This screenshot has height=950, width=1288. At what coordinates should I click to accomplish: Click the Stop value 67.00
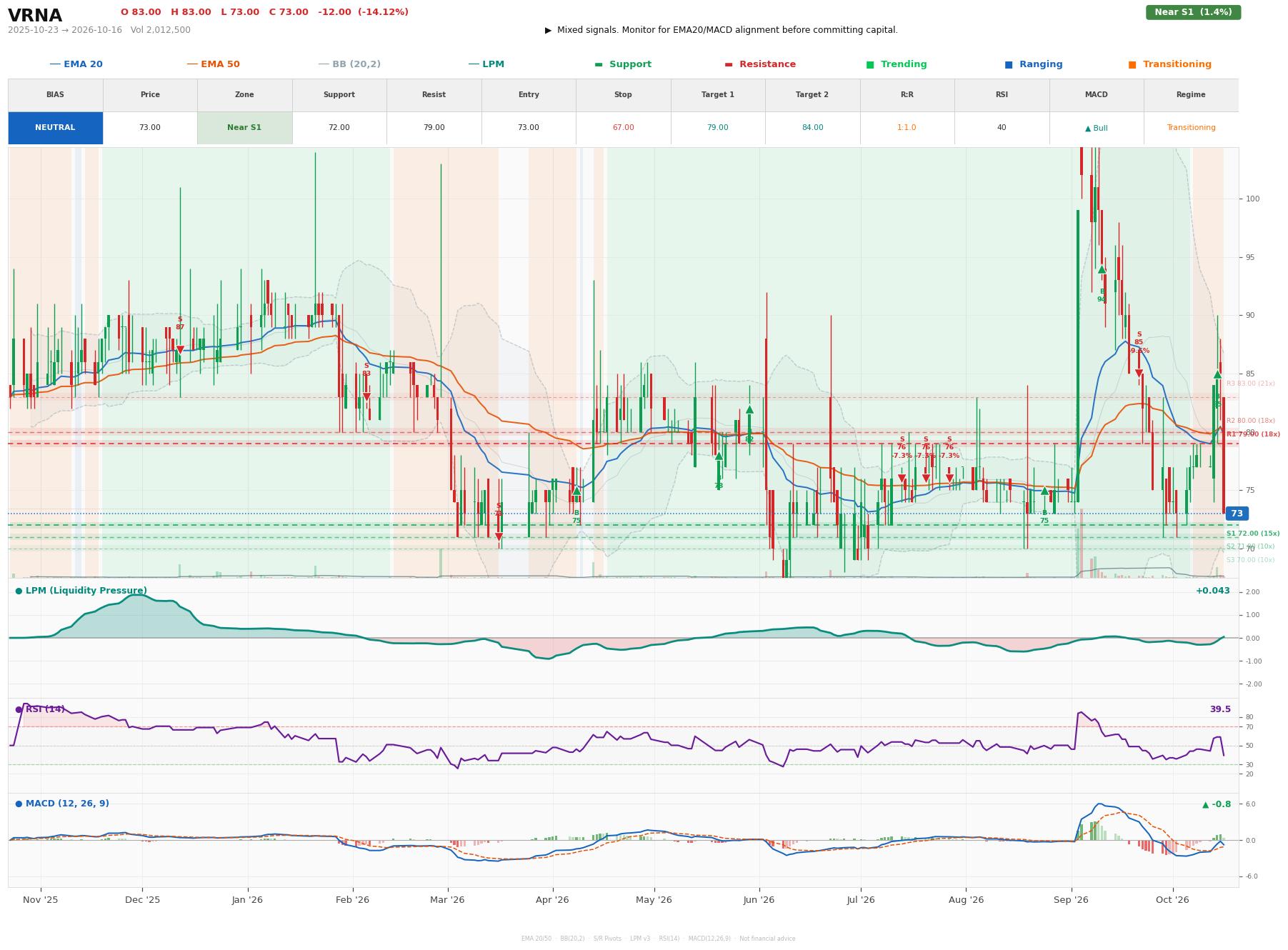pyautogui.click(x=623, y=128)
